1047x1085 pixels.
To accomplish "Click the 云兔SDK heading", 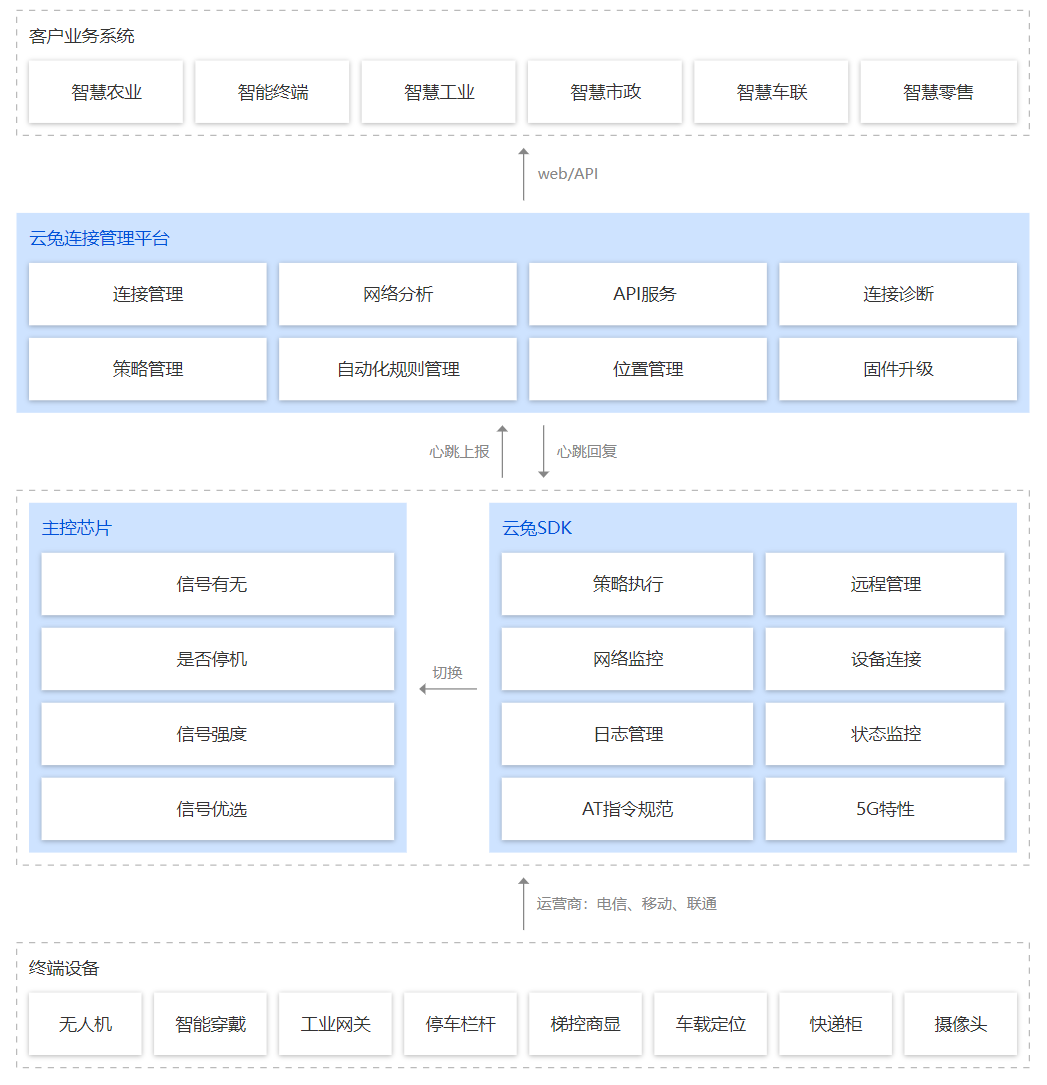I will pyautogui.click(x=537, y=529).
